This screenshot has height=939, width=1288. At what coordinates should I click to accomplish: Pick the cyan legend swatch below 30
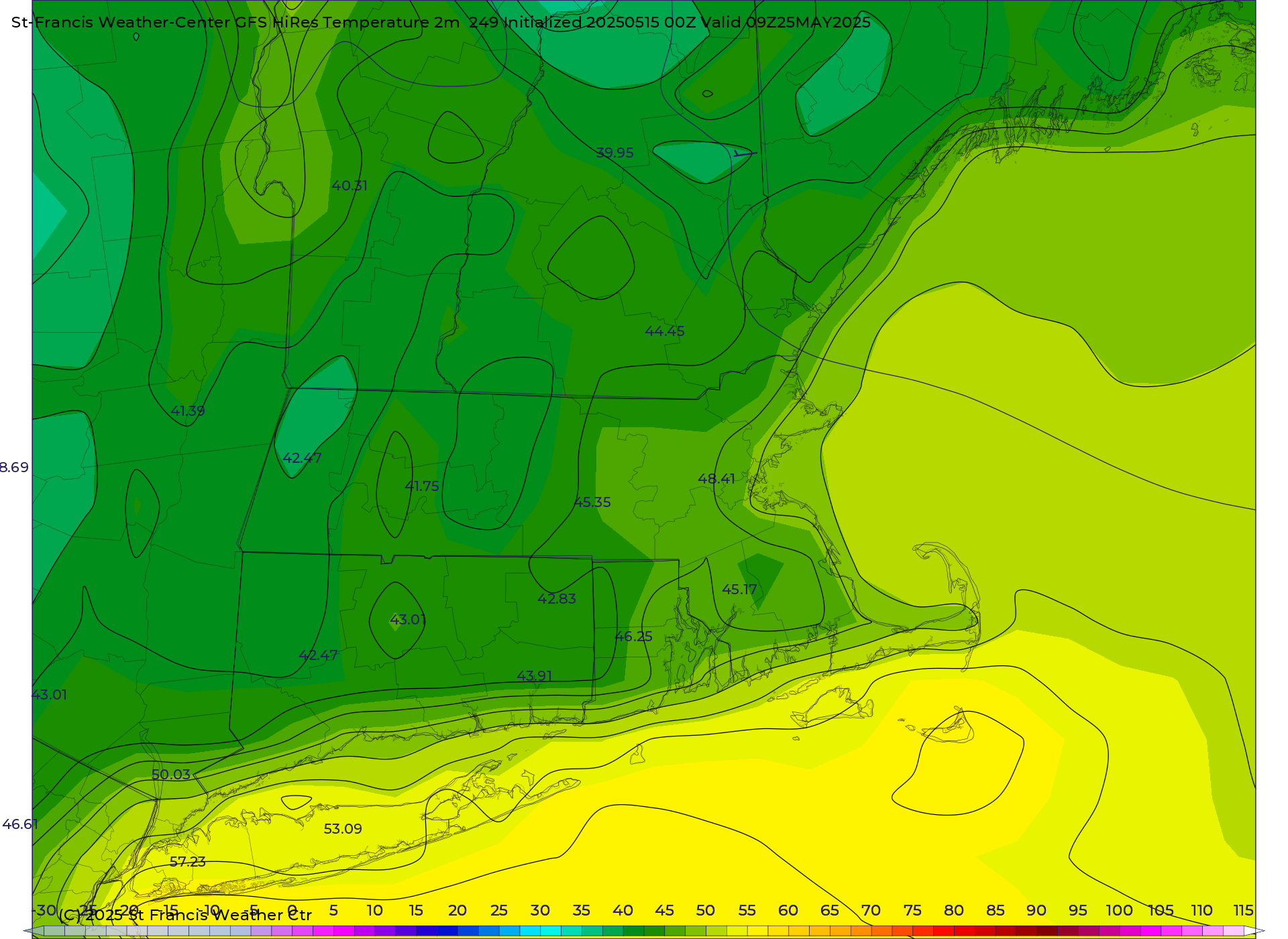[x=530, y=931]
